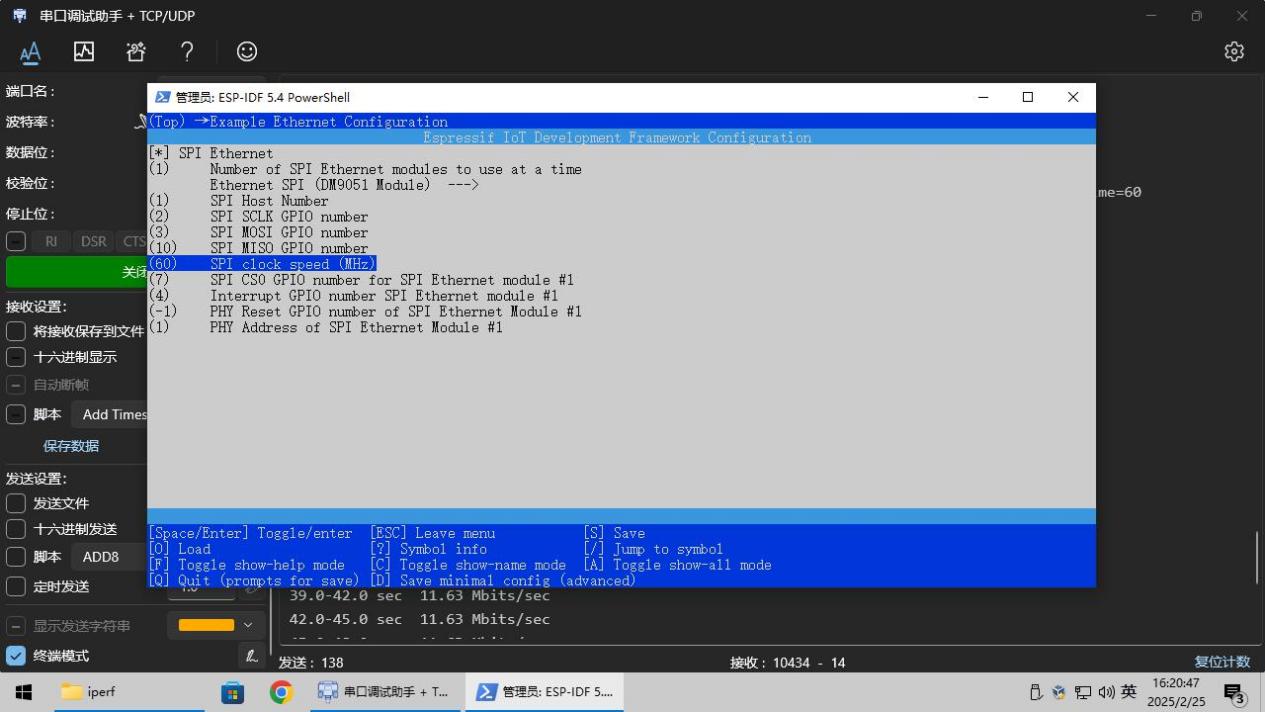
Task: Open the tools icon beside the chart icon
Action: (136, 51)
